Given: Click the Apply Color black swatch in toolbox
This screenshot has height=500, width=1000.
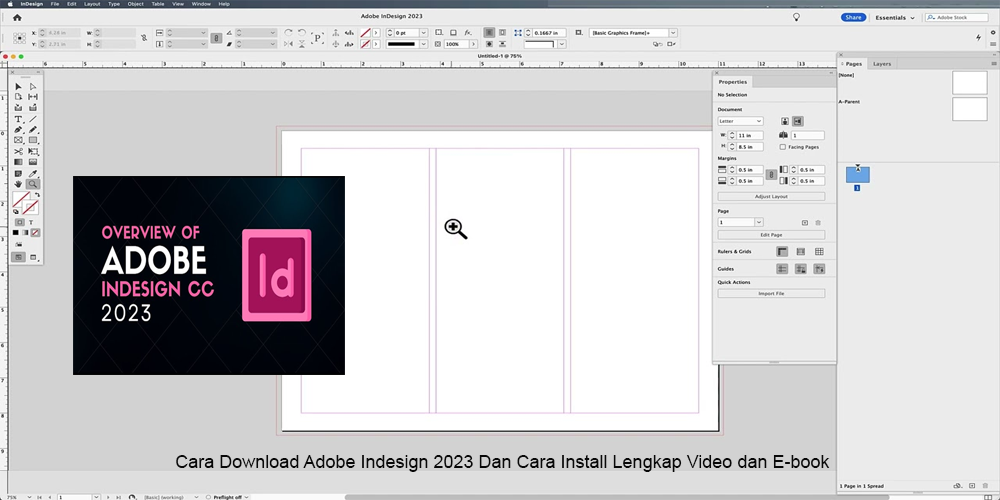Looking at the screenshot, I should [16, 233].
